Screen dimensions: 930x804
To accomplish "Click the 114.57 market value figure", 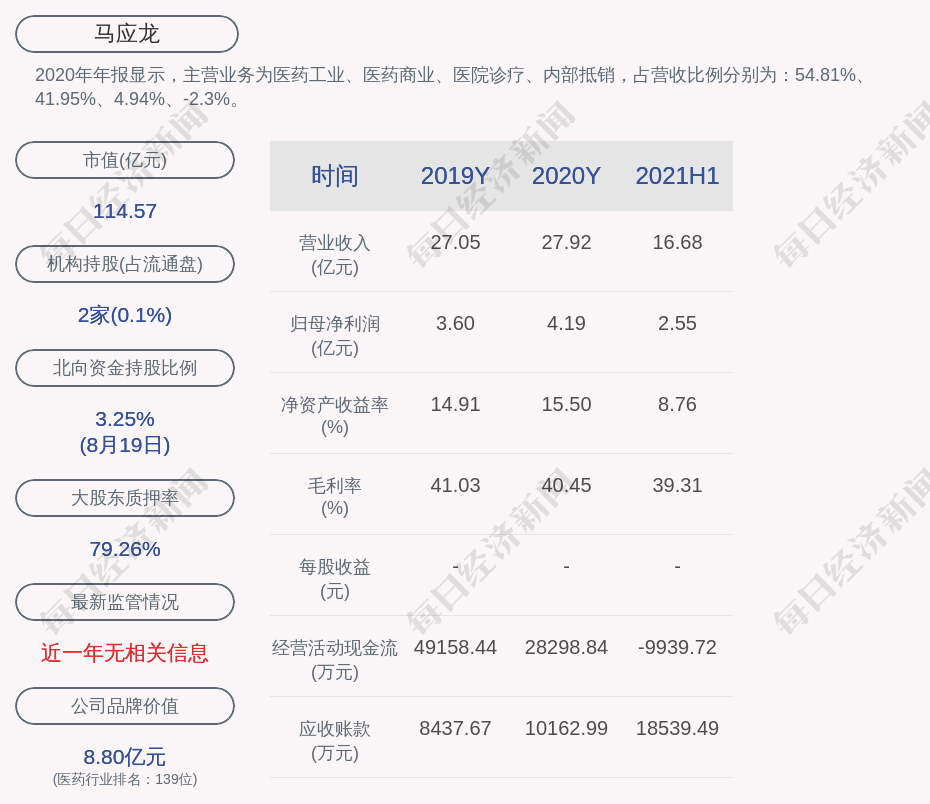I will (125, 211).
